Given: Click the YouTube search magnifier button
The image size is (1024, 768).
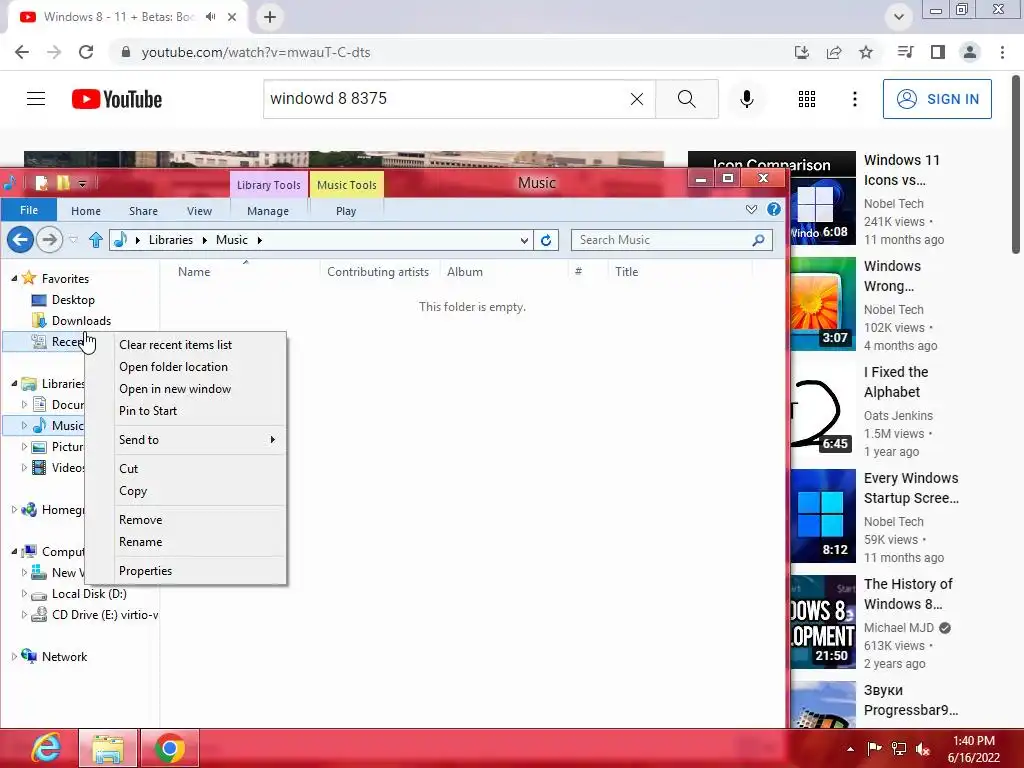Looking at the screenshot, I should (686, 99).
